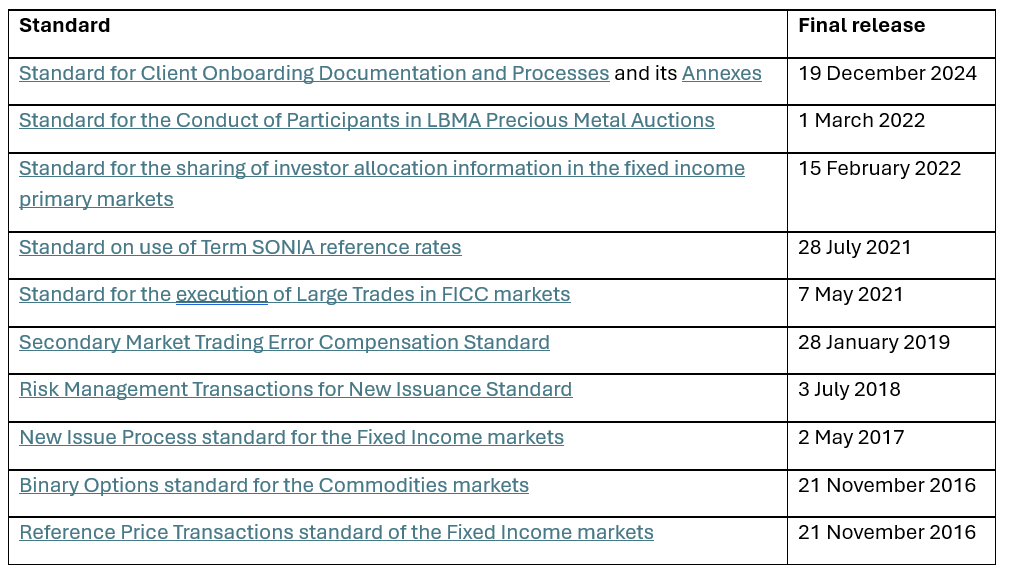Viewport: 1012px width, 571px height.
Task: Open Risk Management Transactions for New Issuance
Action: (x=295, y=389)
